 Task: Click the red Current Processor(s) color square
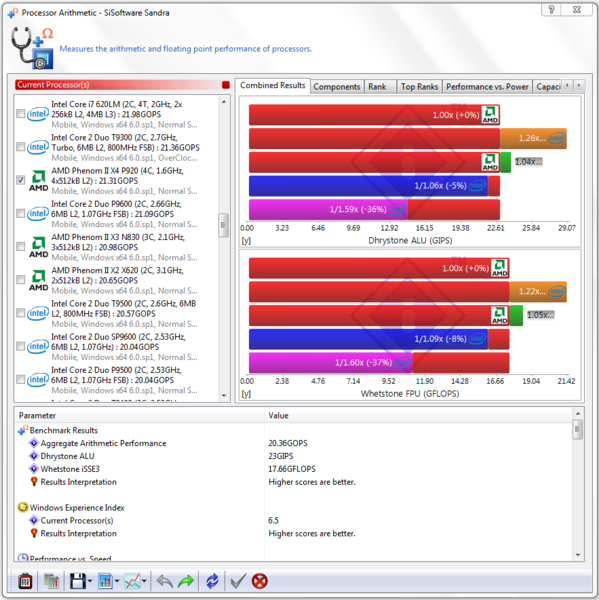pos(226,85)
